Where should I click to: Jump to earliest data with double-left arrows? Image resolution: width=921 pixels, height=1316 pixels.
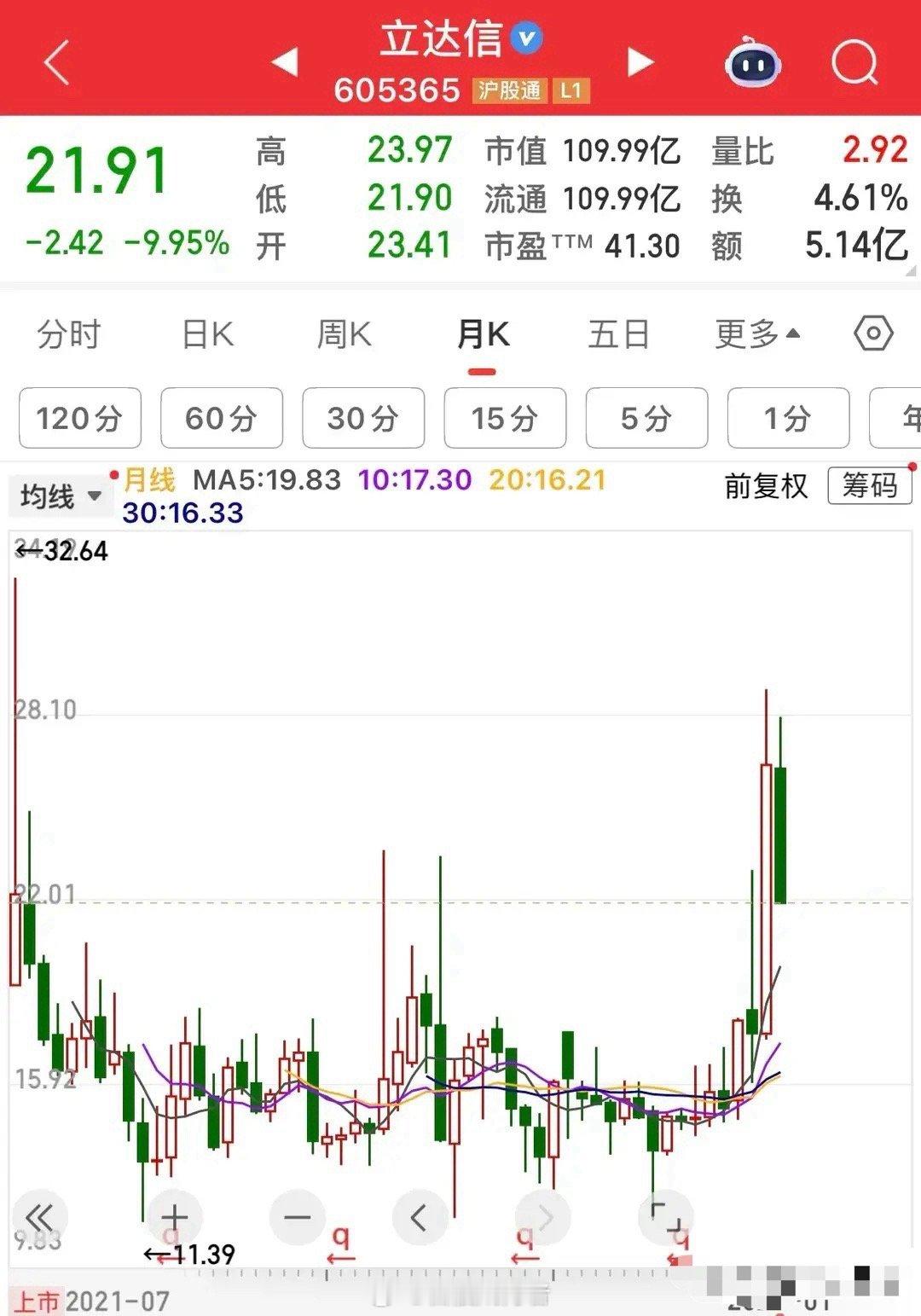[x=39, y=1216]
